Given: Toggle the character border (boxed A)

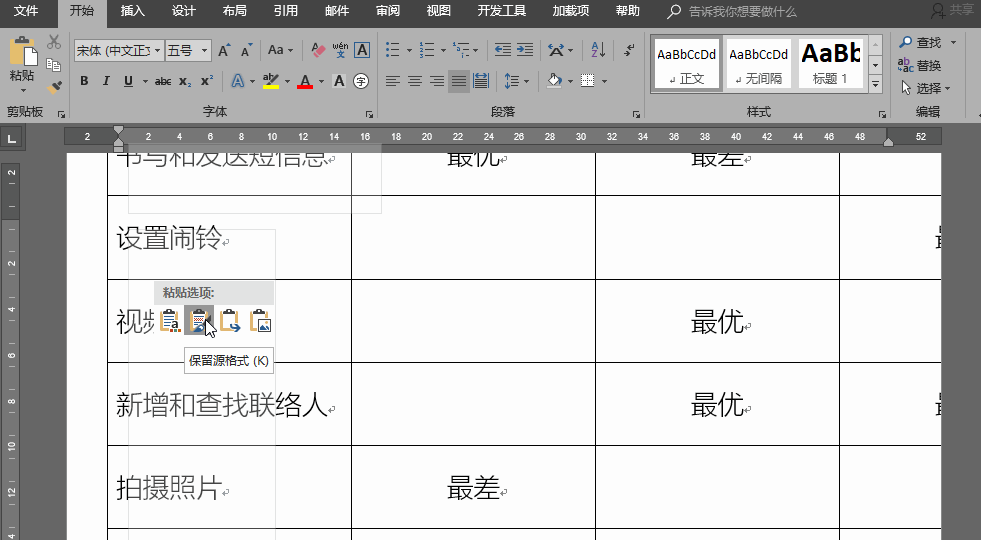Looking at the screenshot, I should pos(362,50).
